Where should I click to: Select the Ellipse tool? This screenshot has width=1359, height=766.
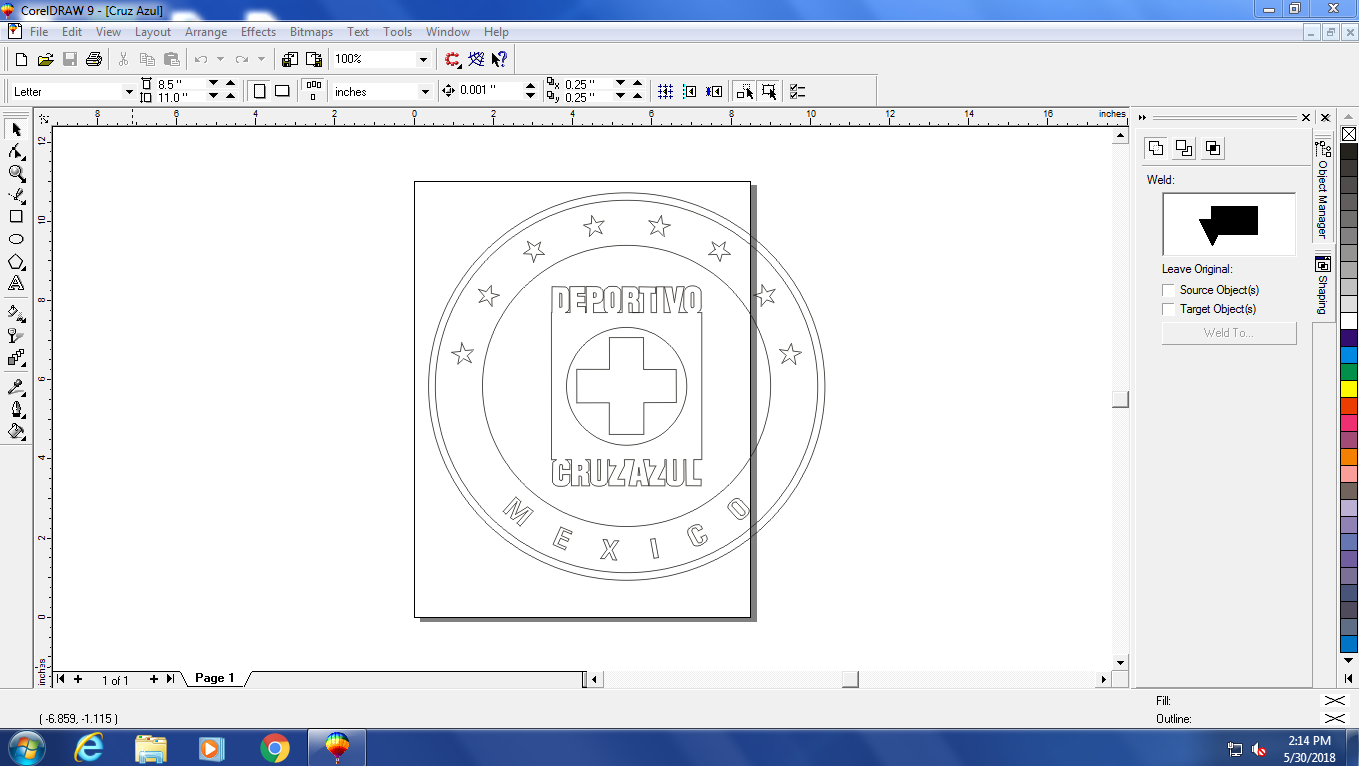(x=16, y=239)
